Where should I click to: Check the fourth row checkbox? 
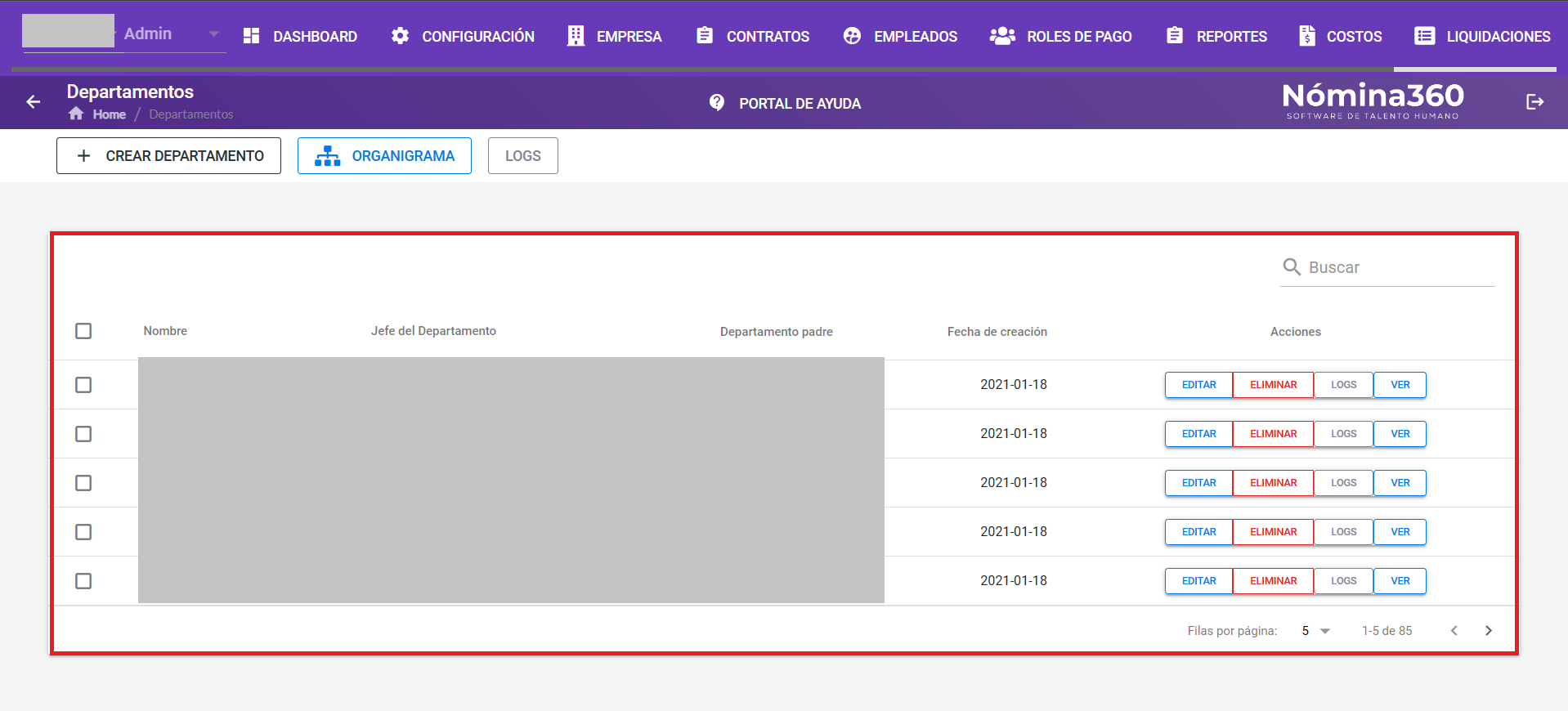[x=83, y=532]
